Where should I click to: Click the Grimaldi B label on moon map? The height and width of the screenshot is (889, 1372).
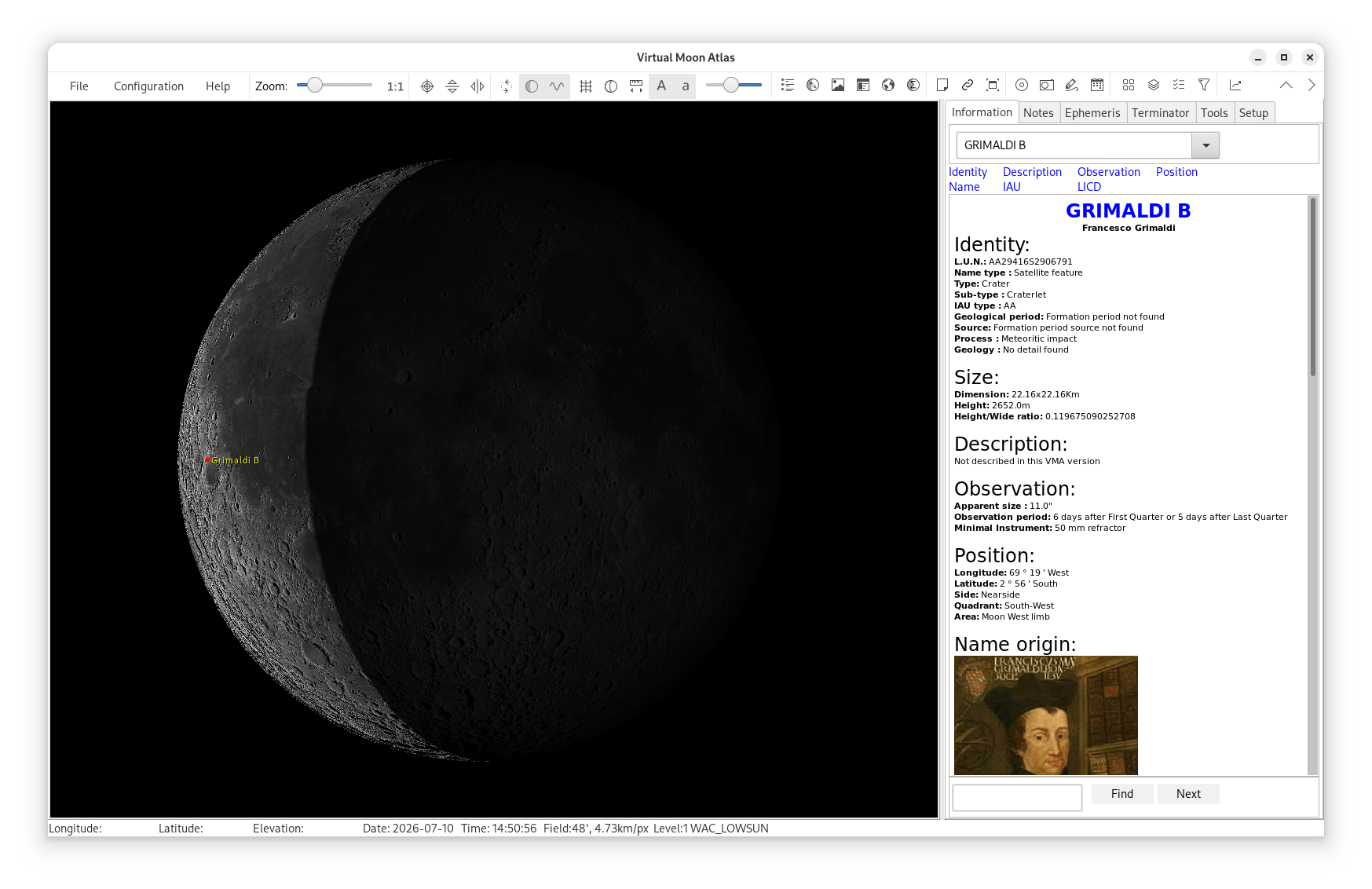[x=235, y=460]
